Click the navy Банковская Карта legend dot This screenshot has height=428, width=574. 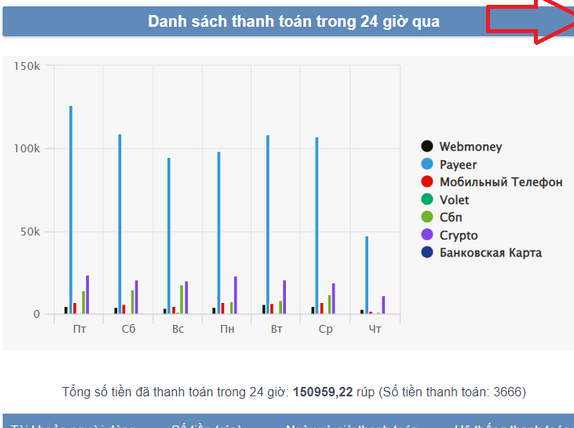coord(427,252)
